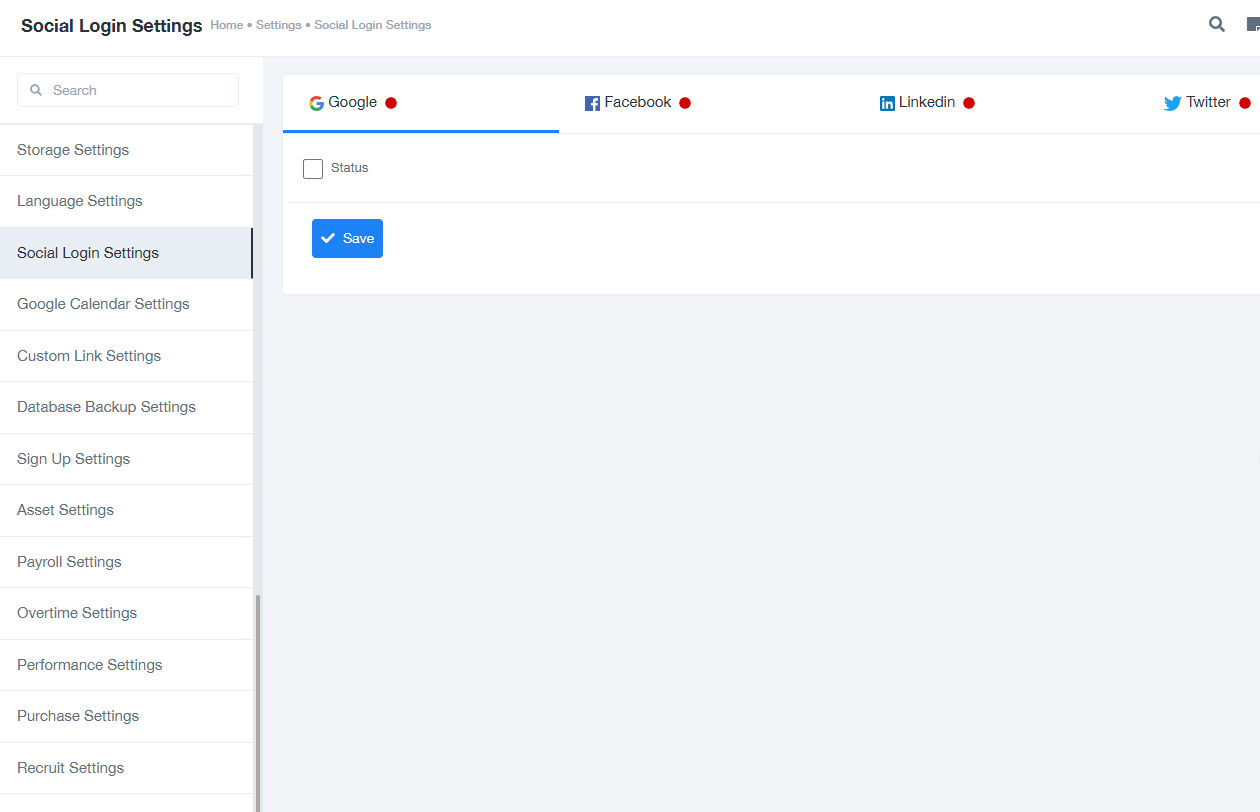This screenshot has height=812, width=1260.
Task: Click the Google logo icon
Action: click(316, 103)
